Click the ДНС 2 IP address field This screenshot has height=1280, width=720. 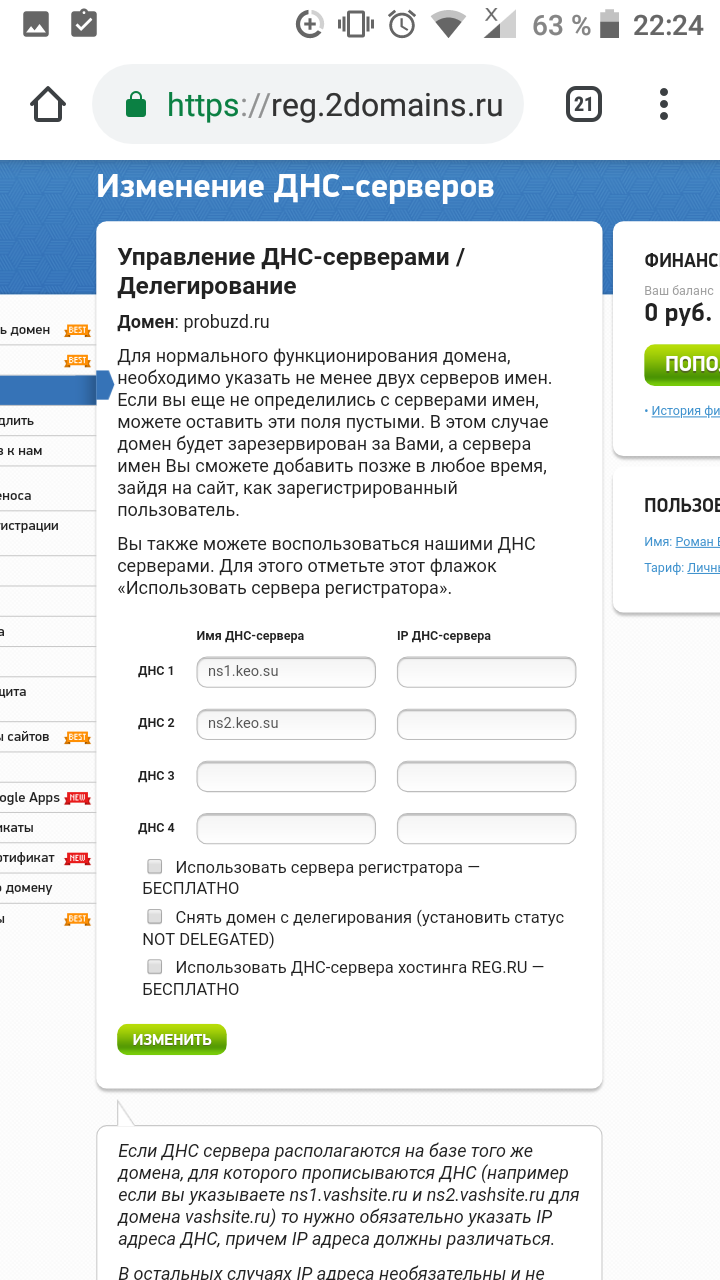tap(486, 724)
